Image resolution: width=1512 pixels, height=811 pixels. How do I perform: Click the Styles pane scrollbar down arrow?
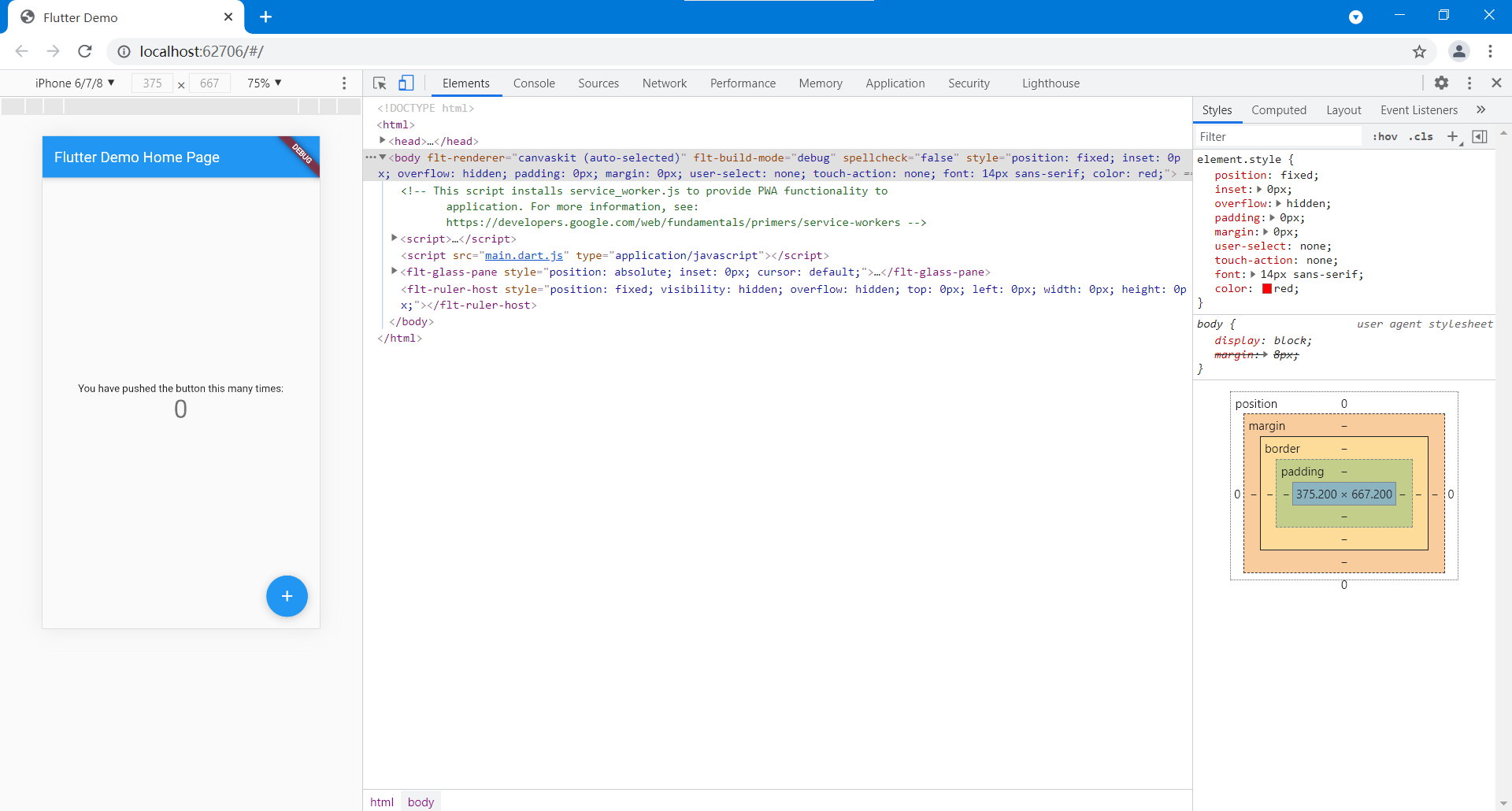[x=1503, y=804]
